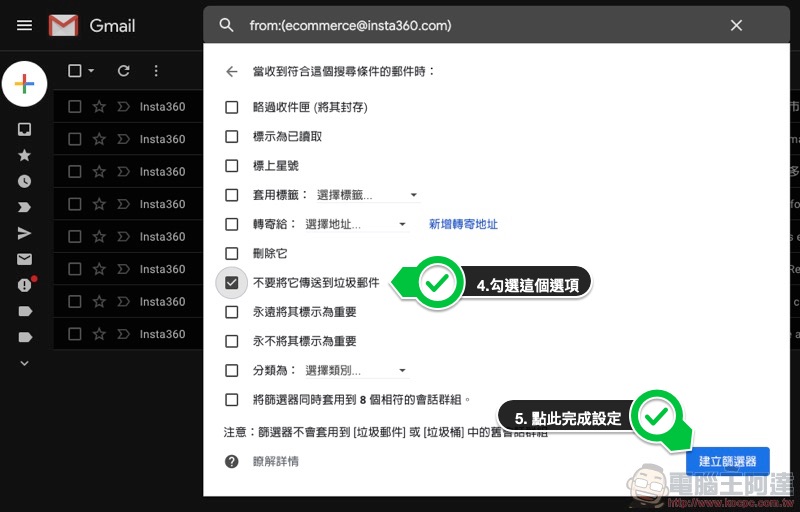800x512 pixels.
Task: Expand More chevron at sidebar bottom
Action: [x=24, y=363]
